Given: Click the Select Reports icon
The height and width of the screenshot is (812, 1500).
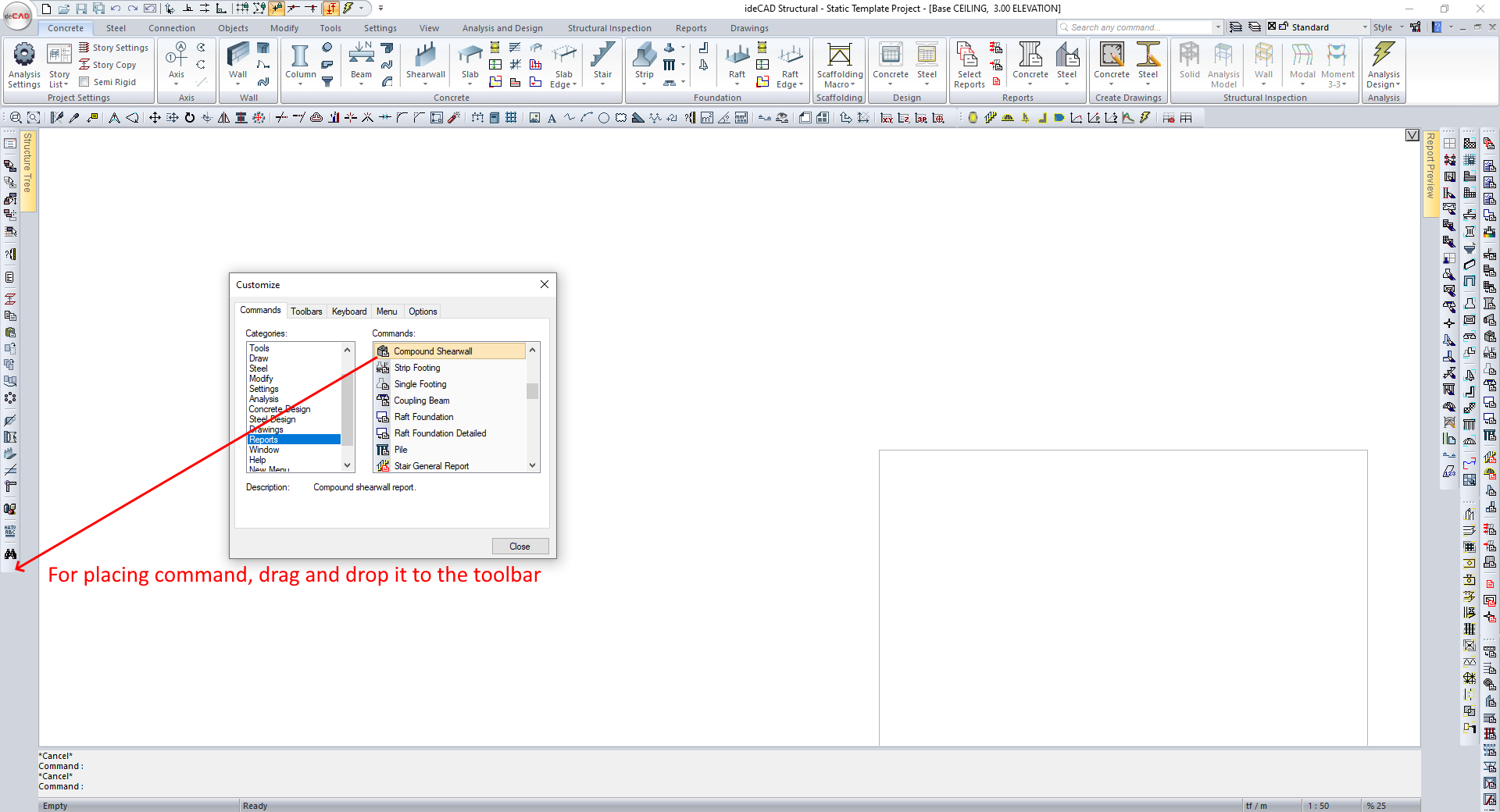Looking at the screenshot, I should click(x=969, y=58).
